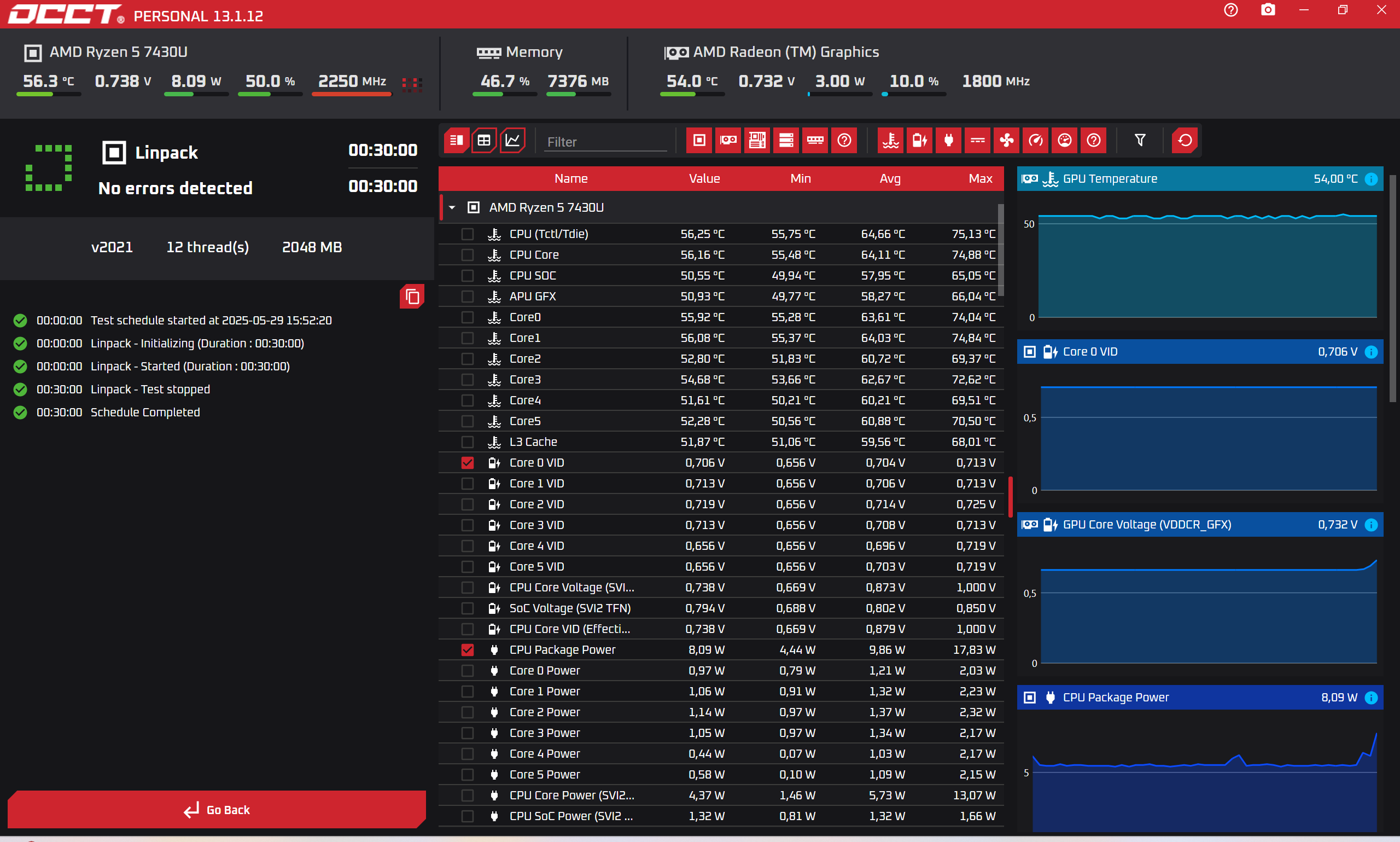Switch to the graph view layout
Screen dimensions: 1400x842
[512, 140]
